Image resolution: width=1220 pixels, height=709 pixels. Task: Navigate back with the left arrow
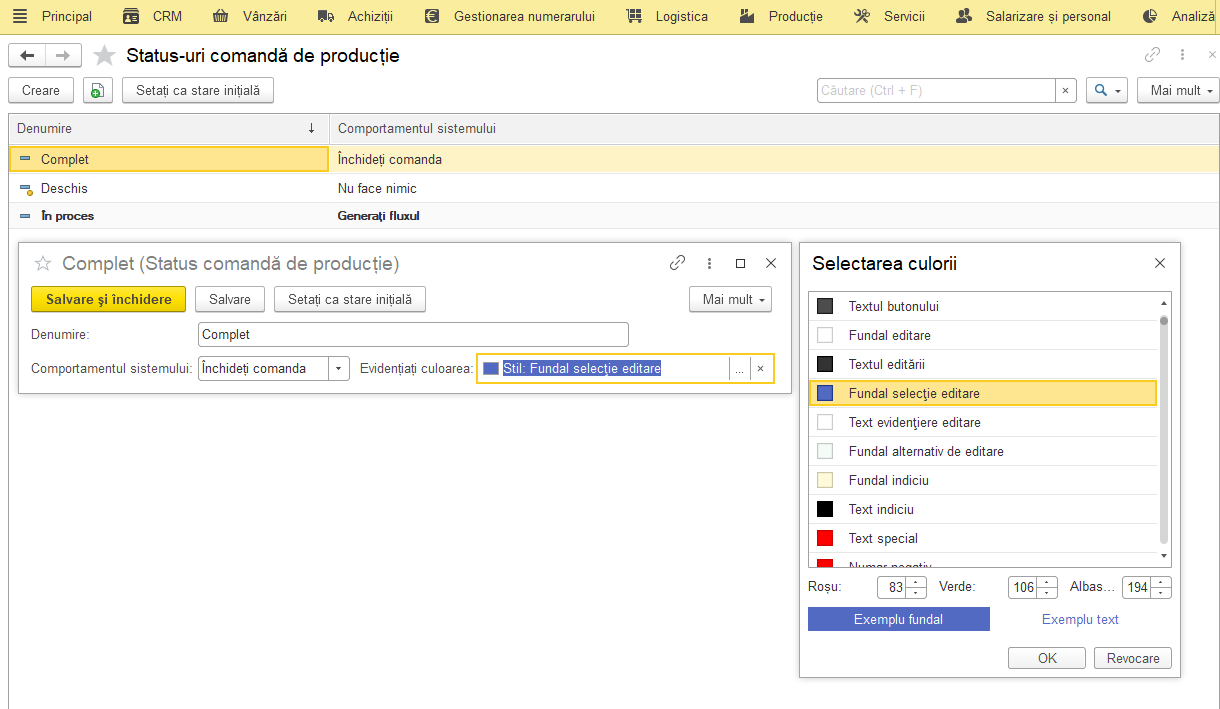(x=27, y=56)
